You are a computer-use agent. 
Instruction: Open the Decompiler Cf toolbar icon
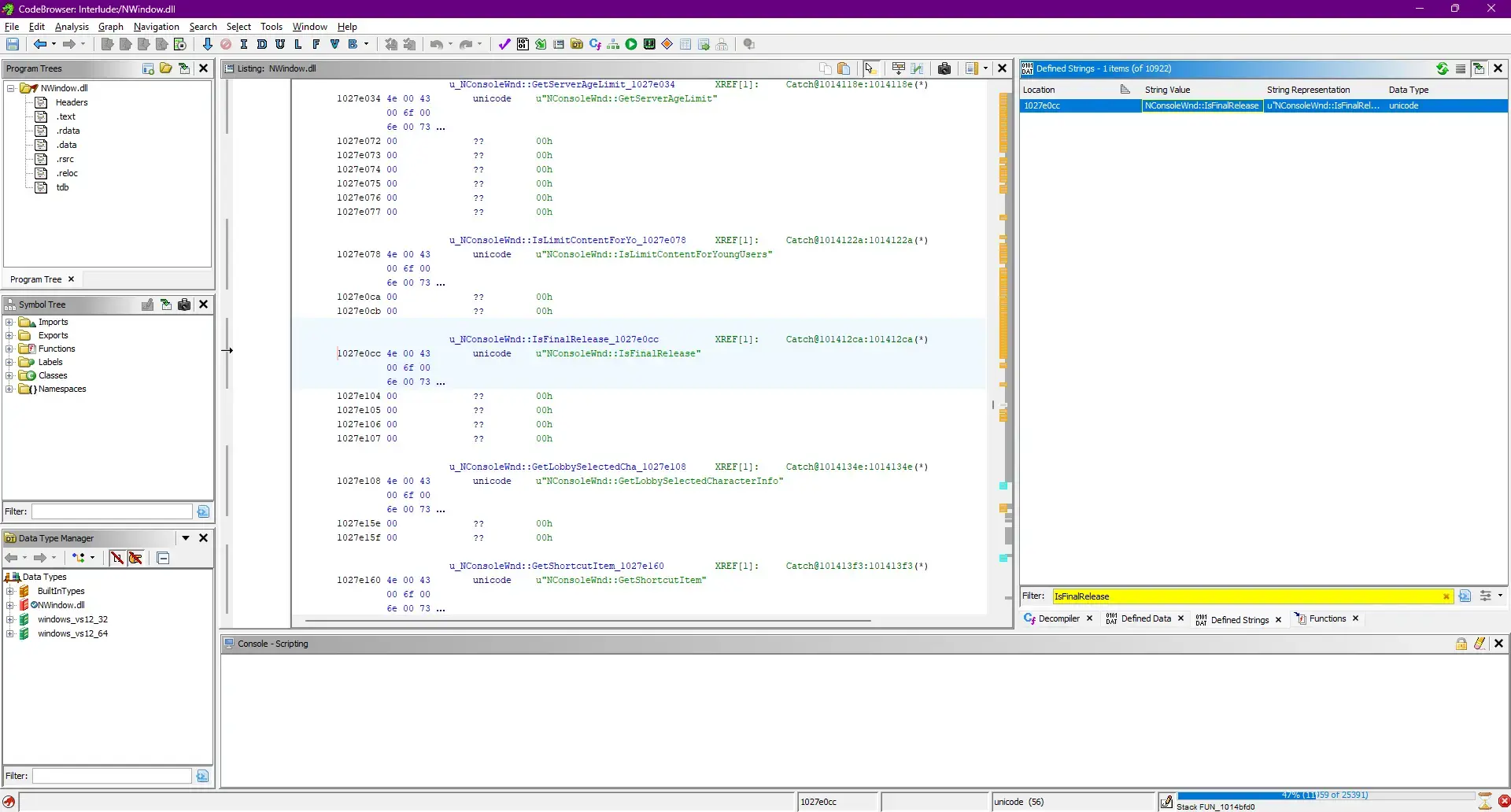point(595,45)
